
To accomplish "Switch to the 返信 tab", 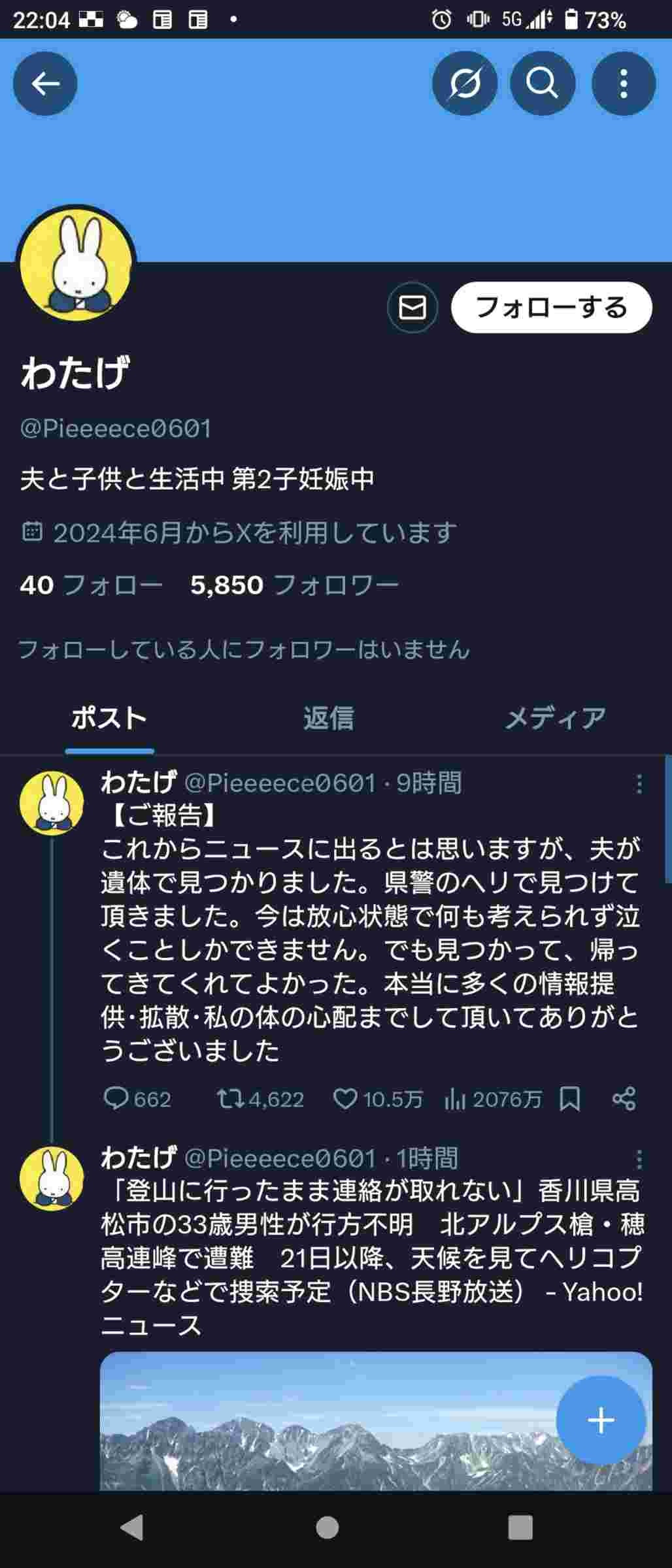I will point(328,718).
